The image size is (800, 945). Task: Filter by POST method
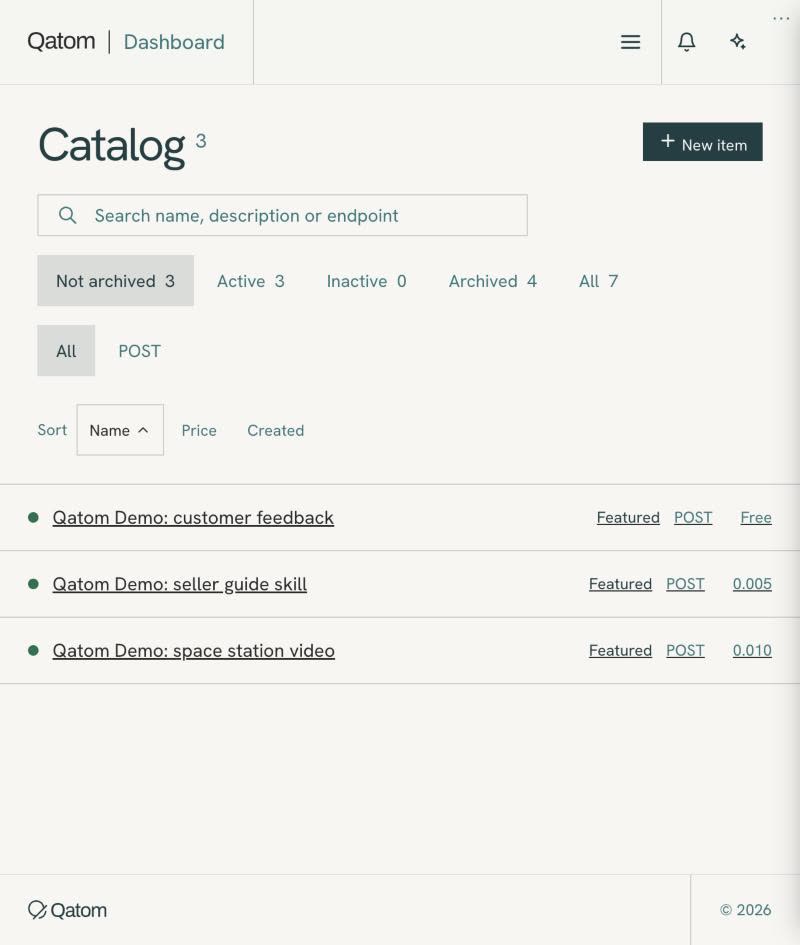click(x=139, y=351)
